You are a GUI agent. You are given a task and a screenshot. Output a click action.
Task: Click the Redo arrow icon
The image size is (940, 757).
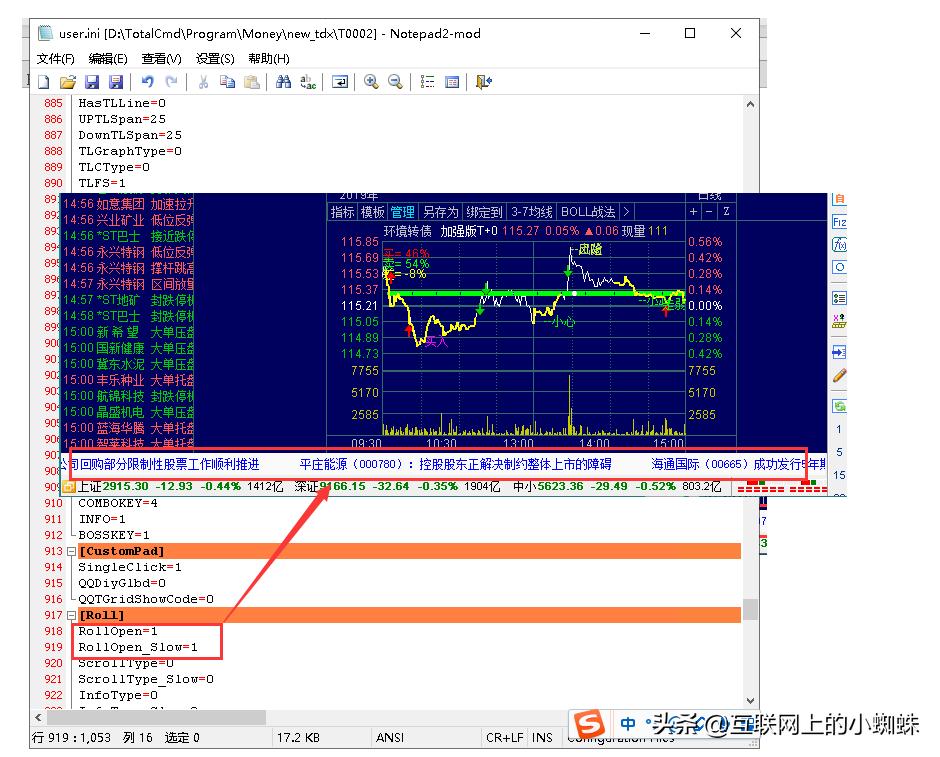coord(171,82)
